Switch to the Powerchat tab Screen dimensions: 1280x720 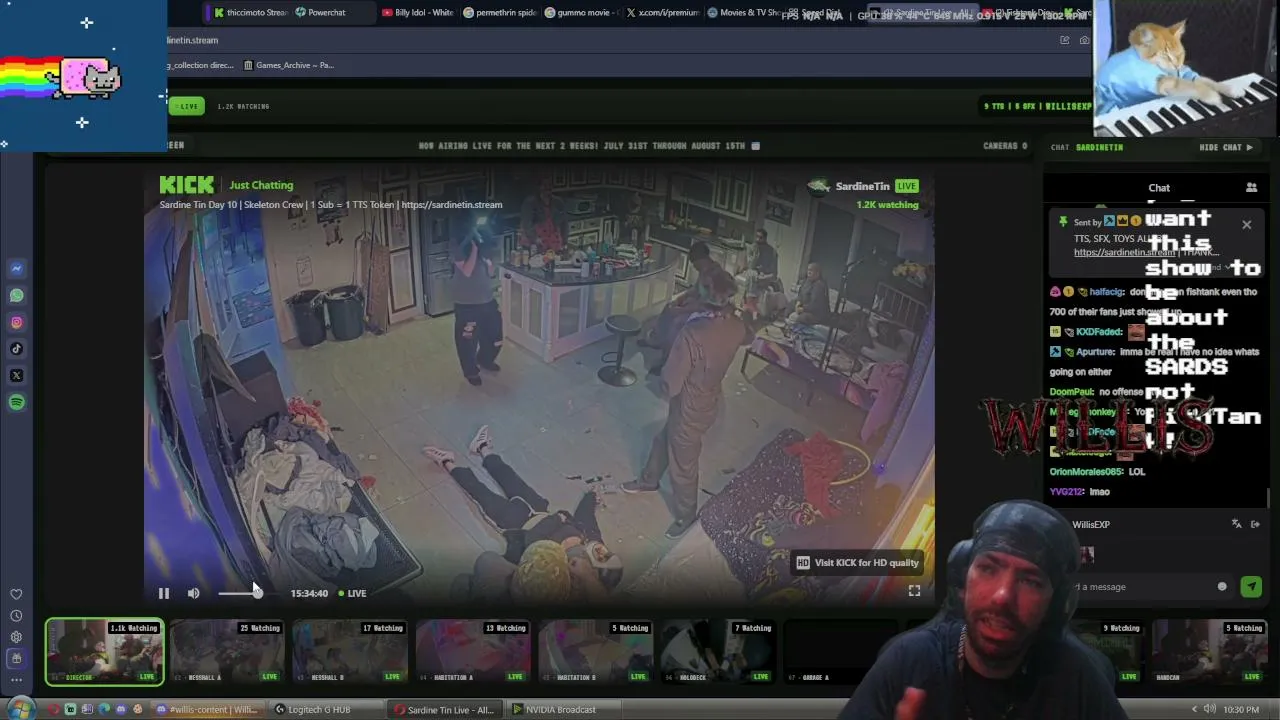[x=334, y=12]
